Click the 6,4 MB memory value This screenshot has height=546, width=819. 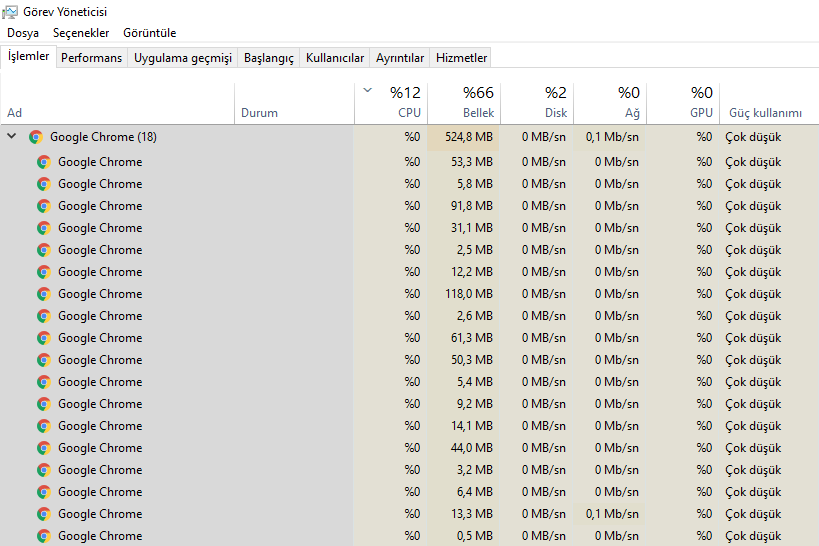click(x=475, y=492)
